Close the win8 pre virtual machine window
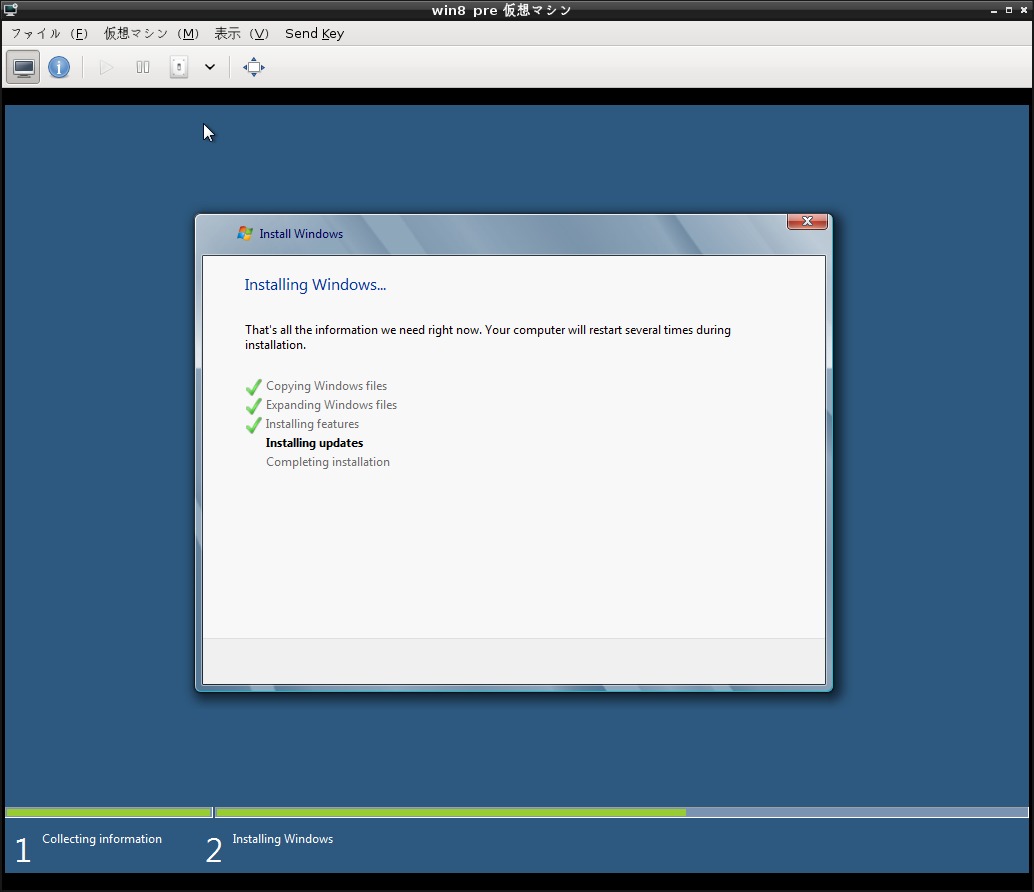Screen dimensions: 1034x892 (1024, 11)
